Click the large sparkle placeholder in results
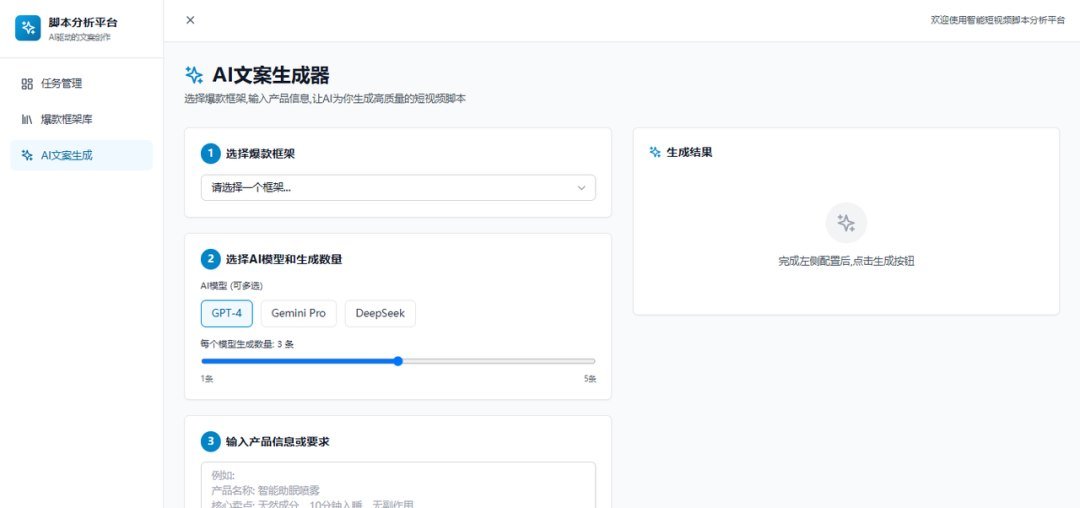The height and width of the screenshot is (508, 1080). click(x=846, y=222)
